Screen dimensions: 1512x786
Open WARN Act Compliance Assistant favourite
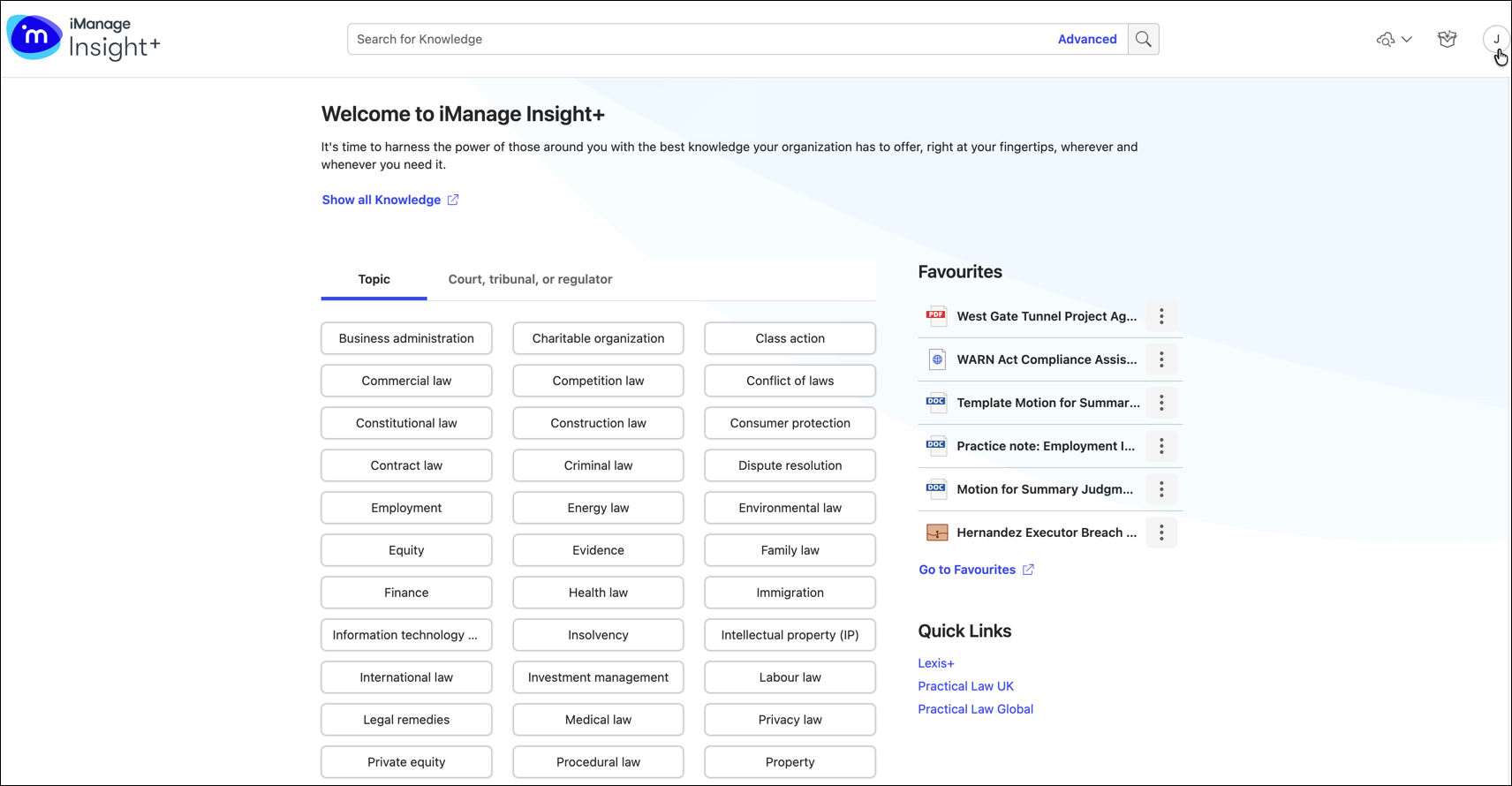tap(1047, 359)
